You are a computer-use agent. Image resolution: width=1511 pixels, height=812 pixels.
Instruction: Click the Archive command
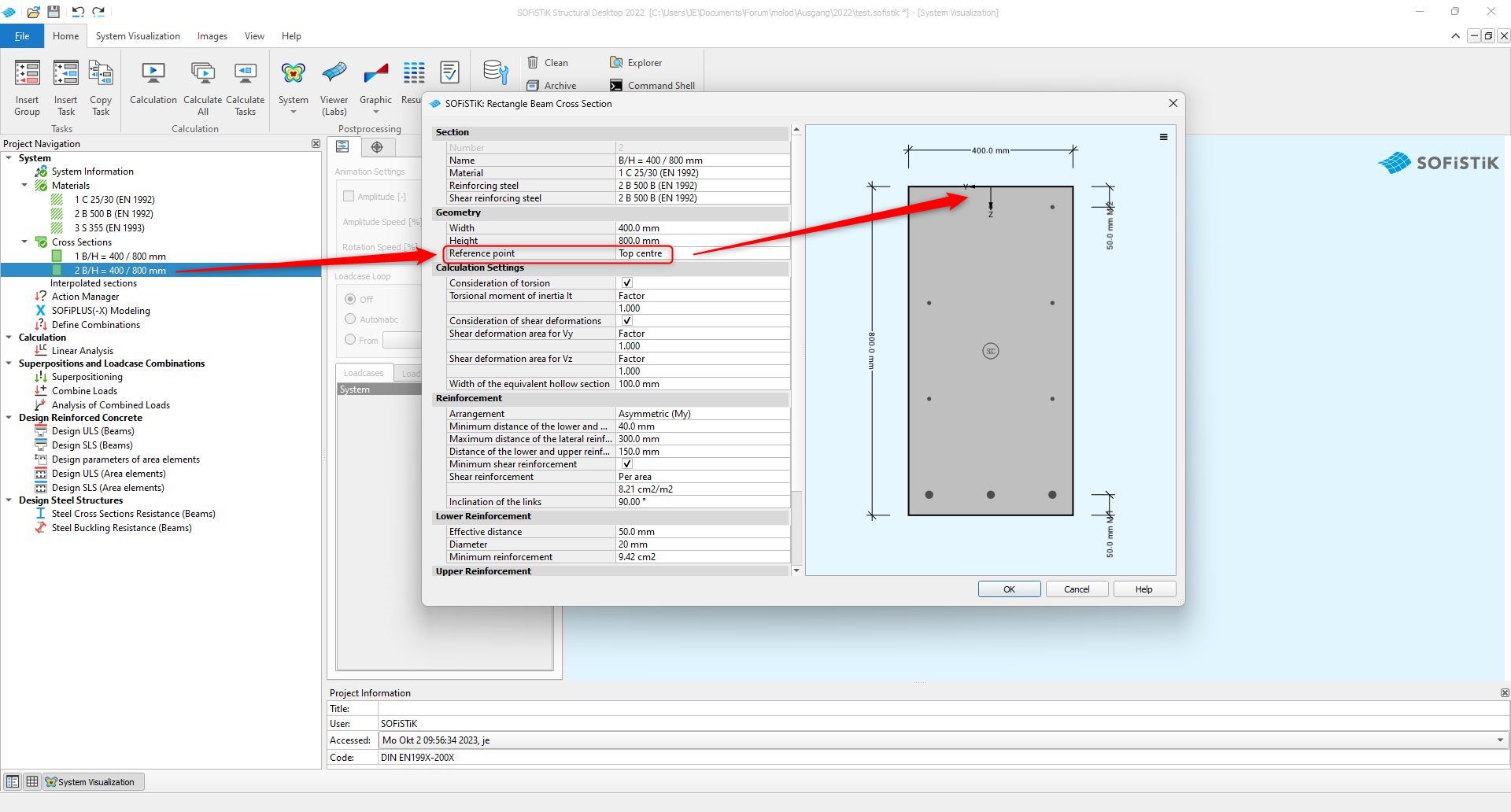click(x=551, y=85)
